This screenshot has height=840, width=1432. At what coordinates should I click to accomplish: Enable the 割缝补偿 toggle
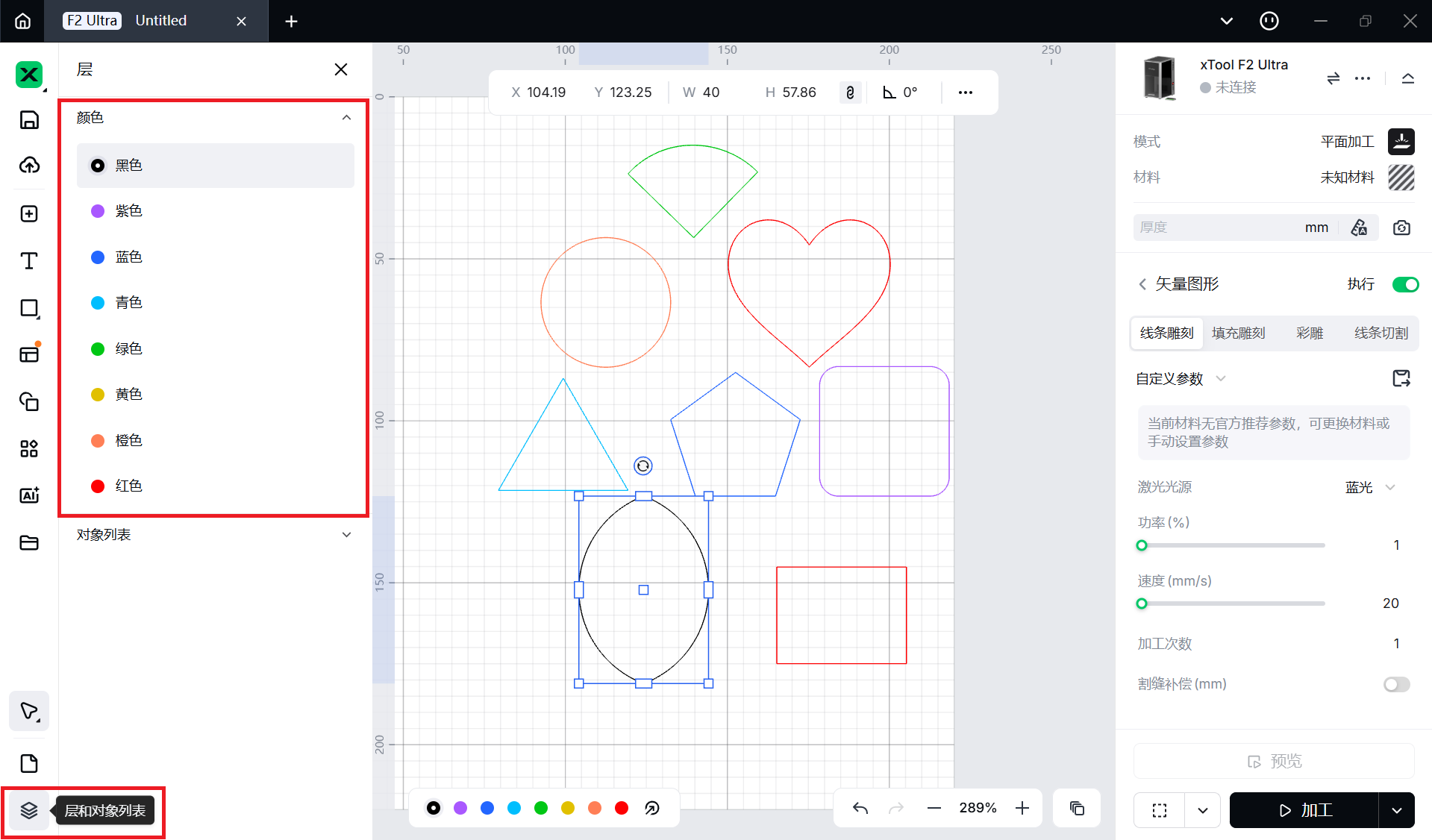pyautogui.click(x=1396, y=684)
